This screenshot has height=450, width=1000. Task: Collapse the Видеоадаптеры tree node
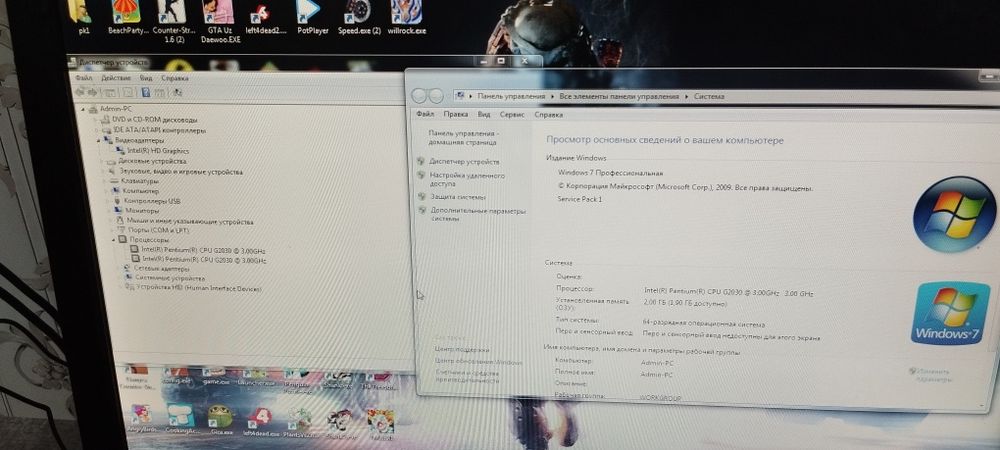pos(98,140)
